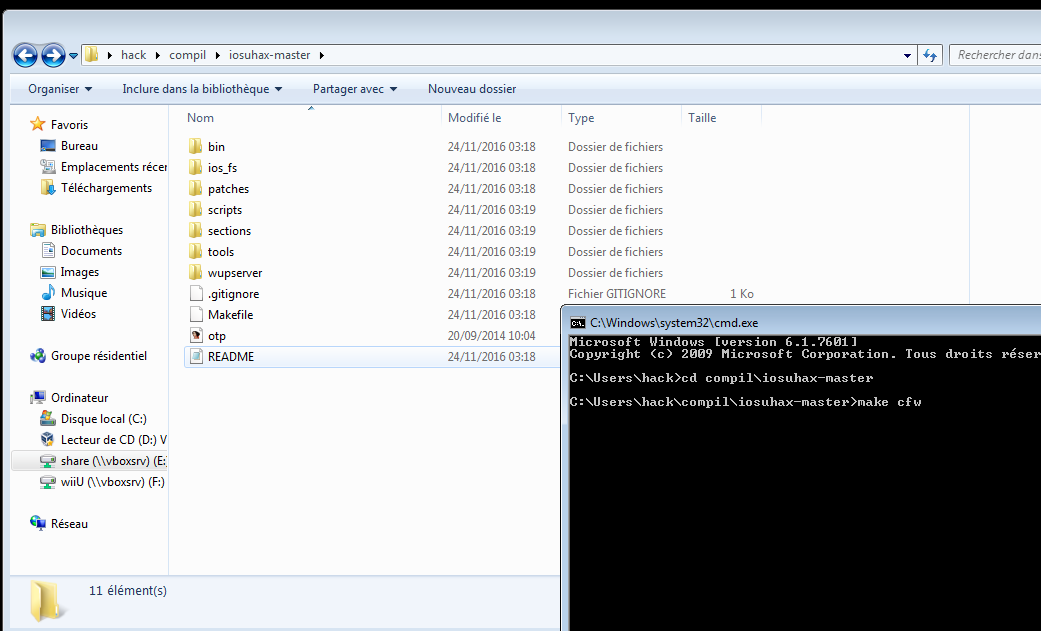This screenshot has width=1041, height=631.
Task: Click the Ordinateur computer icon
Action: (x=38, y=398)
